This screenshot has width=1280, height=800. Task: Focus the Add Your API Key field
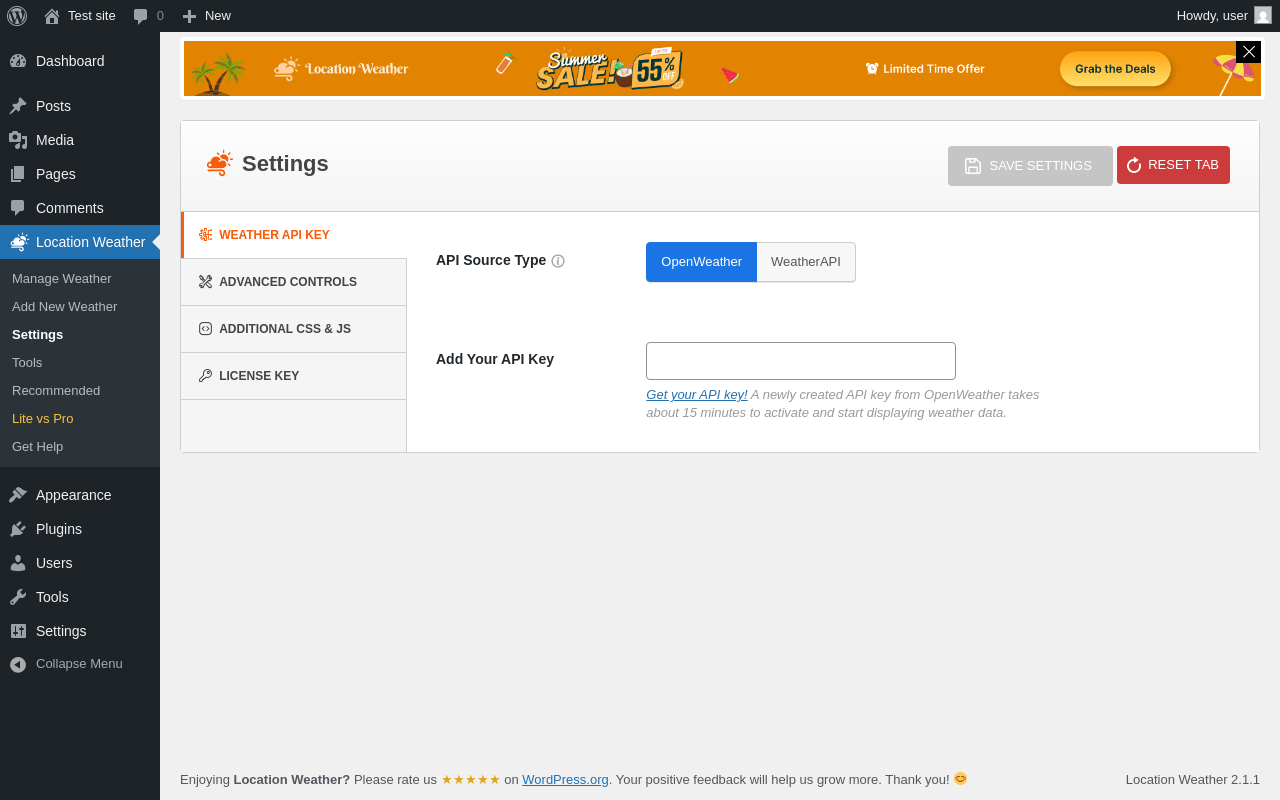(801, 361)
